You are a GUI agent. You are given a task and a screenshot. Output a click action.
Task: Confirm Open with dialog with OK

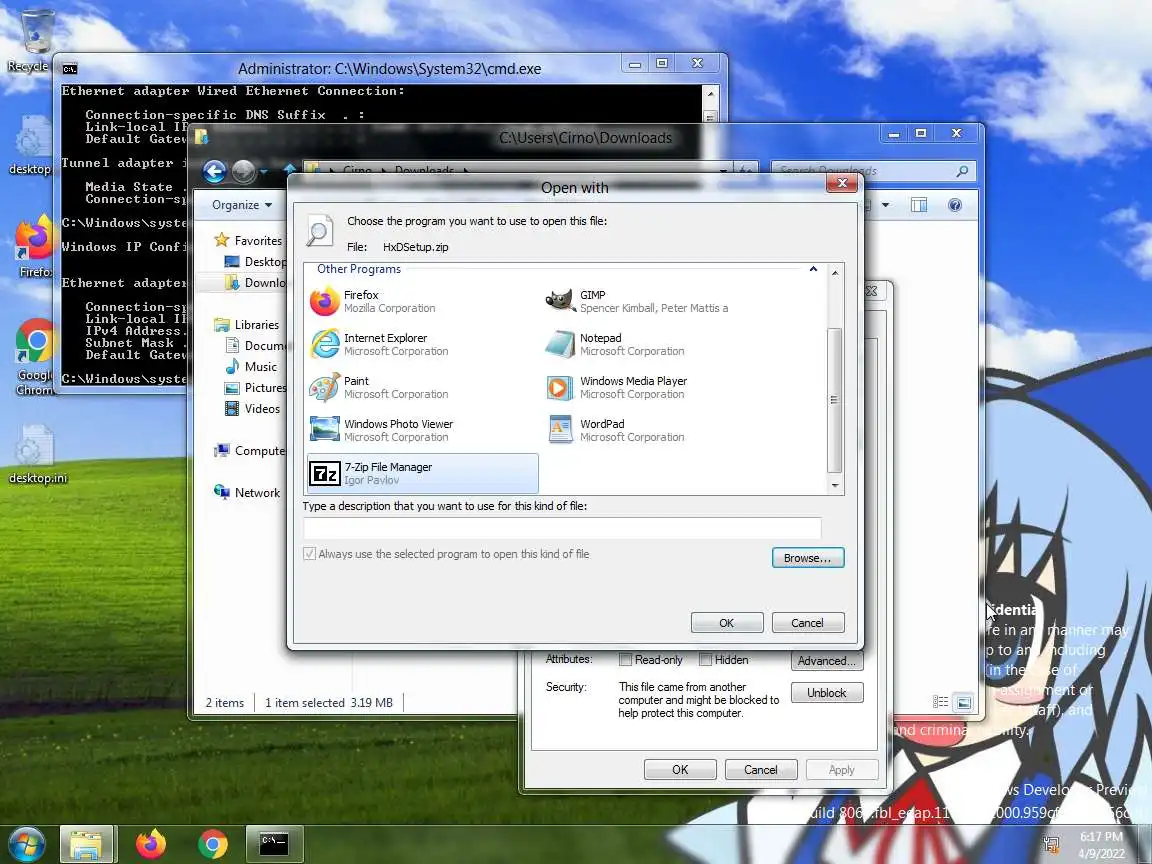727,622
